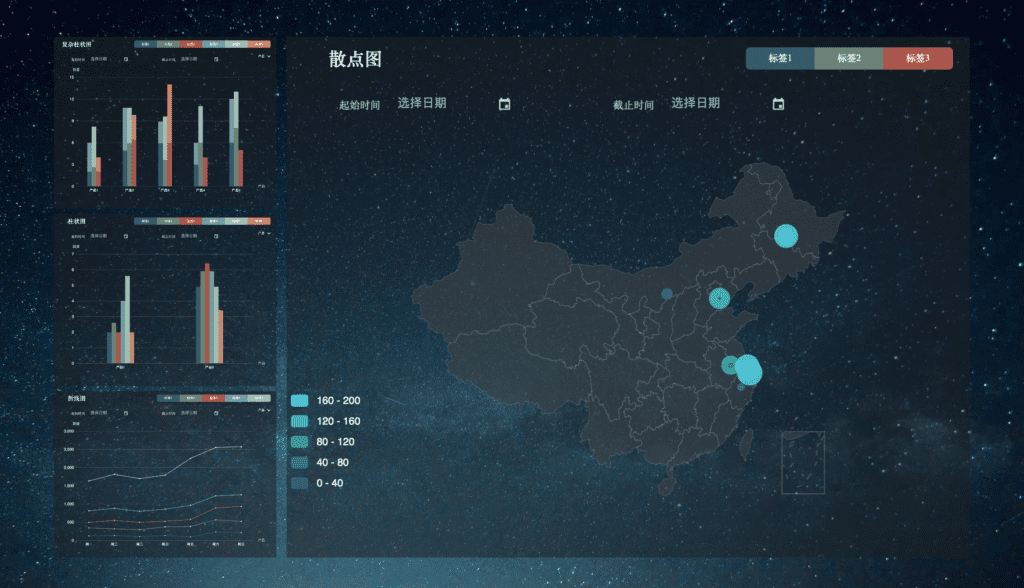Click the small dark dot west of Beijing
1024x588 pixels.
[x=667, y=294]
